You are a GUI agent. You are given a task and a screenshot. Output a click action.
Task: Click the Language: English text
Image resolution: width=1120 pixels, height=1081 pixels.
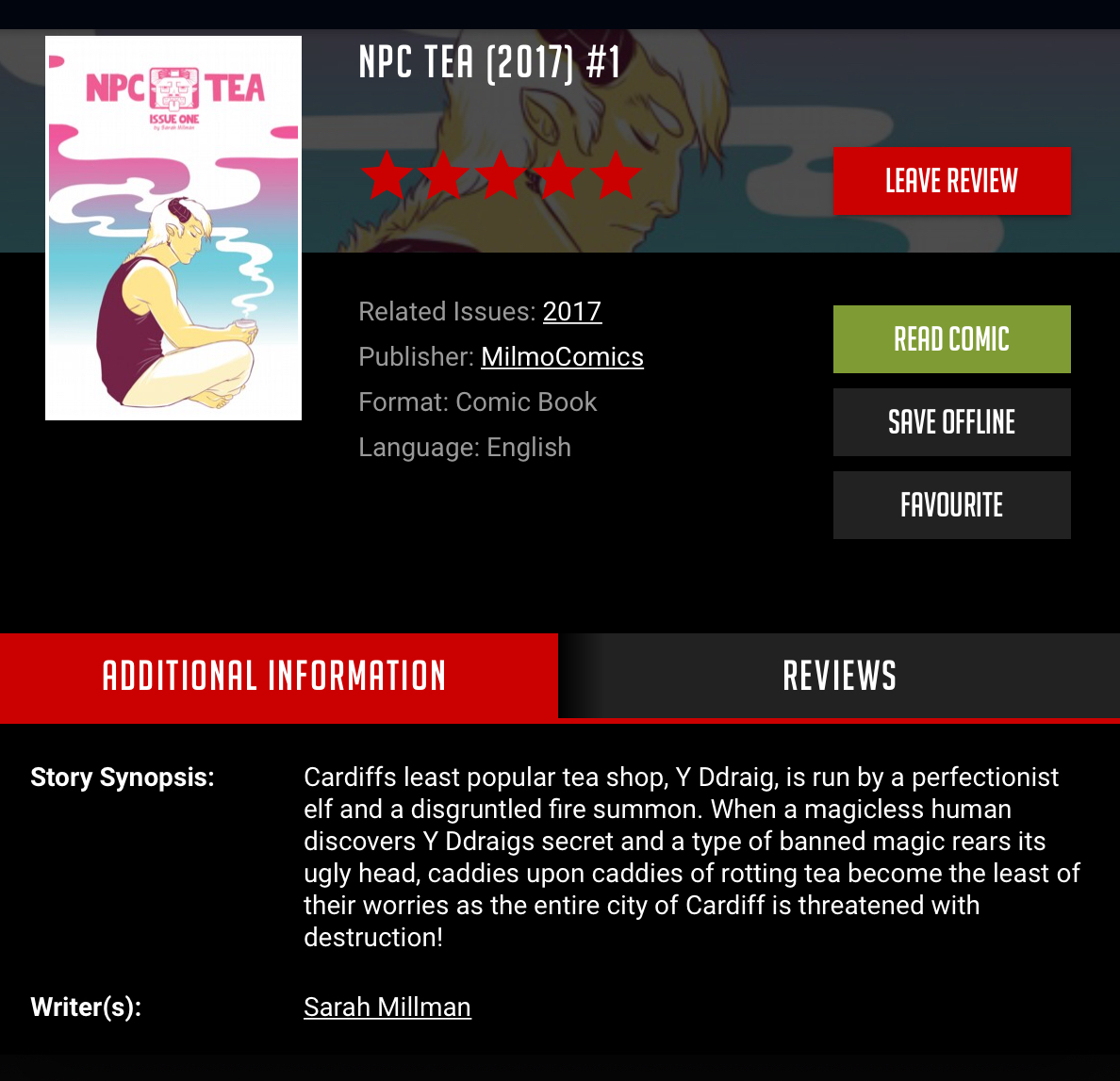pyautogui.click(x=465, y=447)
